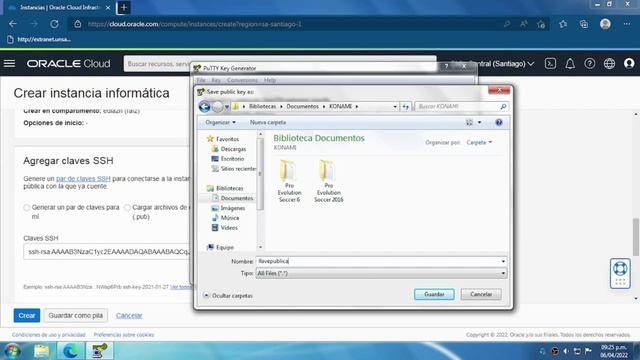
Task: Open 'Condiciones de uso y privacidad' link
Action: click(49, 335)
